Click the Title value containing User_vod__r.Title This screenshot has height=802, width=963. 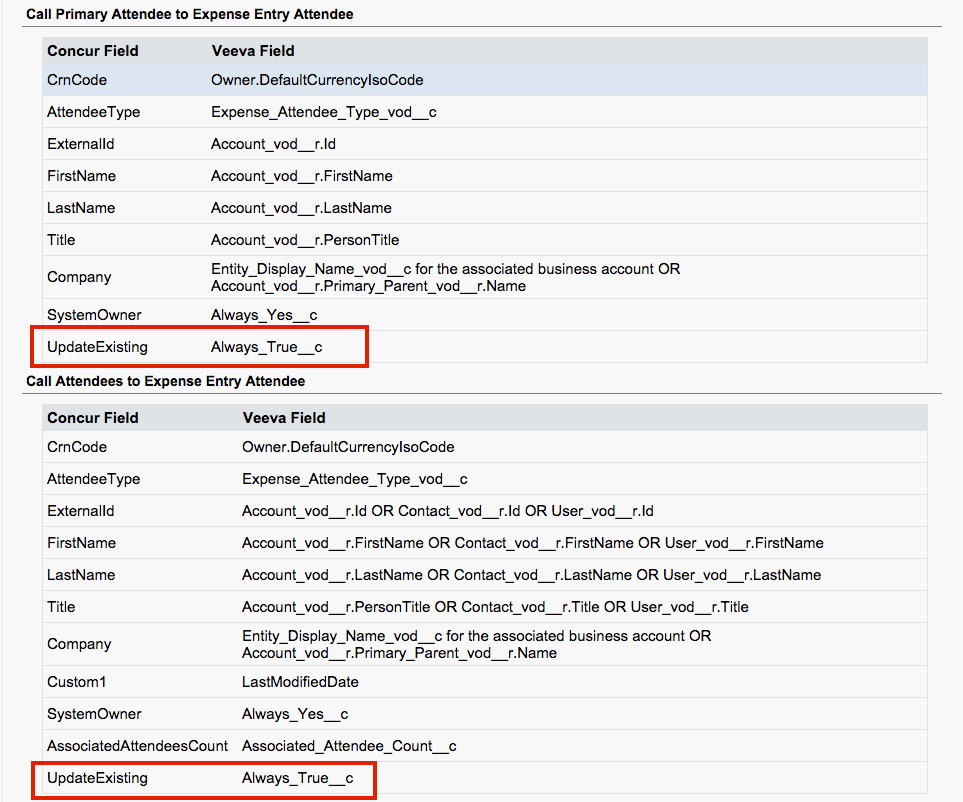495,607
